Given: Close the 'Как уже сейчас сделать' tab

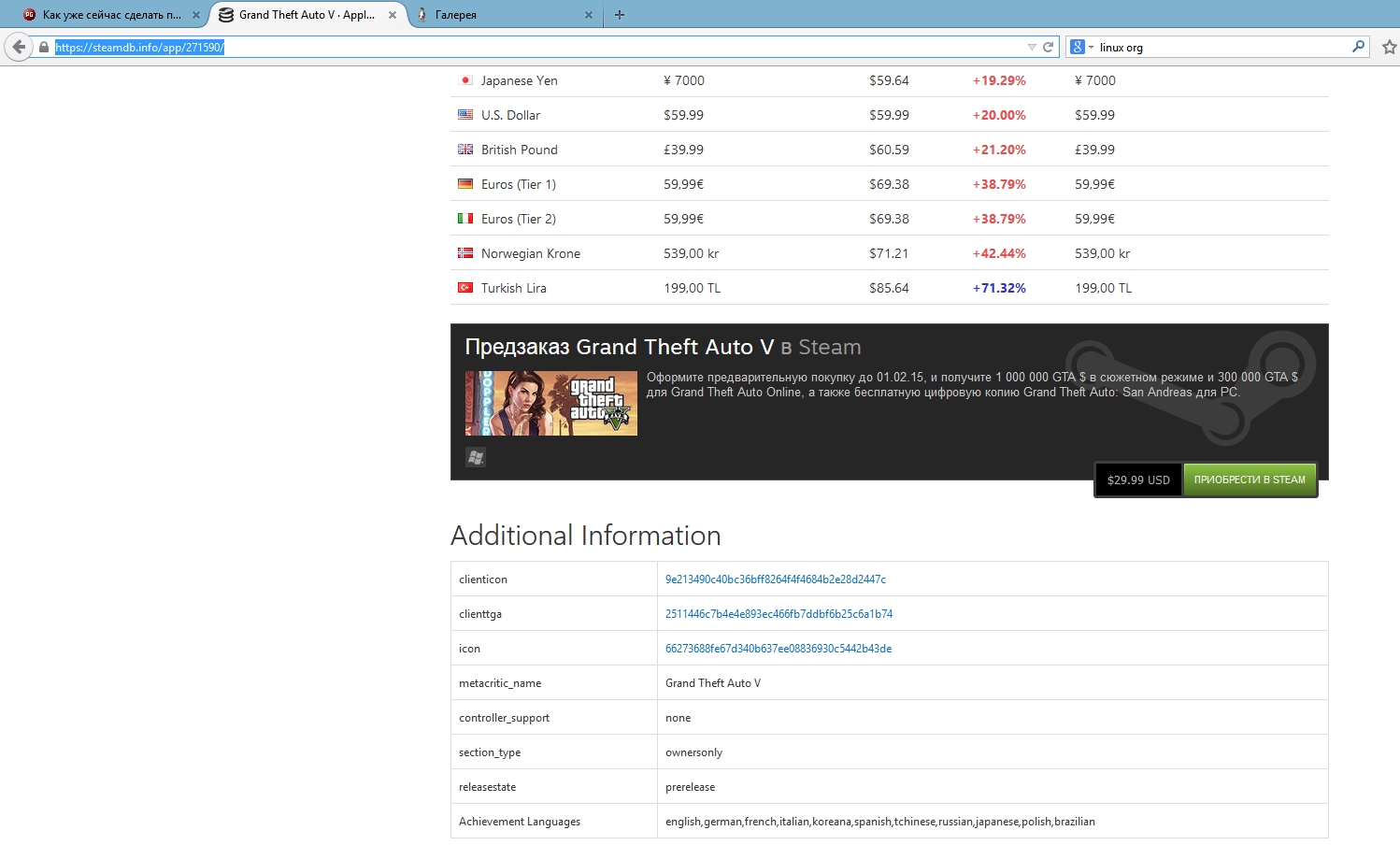Looking at the screenshot, I should 195,15.
